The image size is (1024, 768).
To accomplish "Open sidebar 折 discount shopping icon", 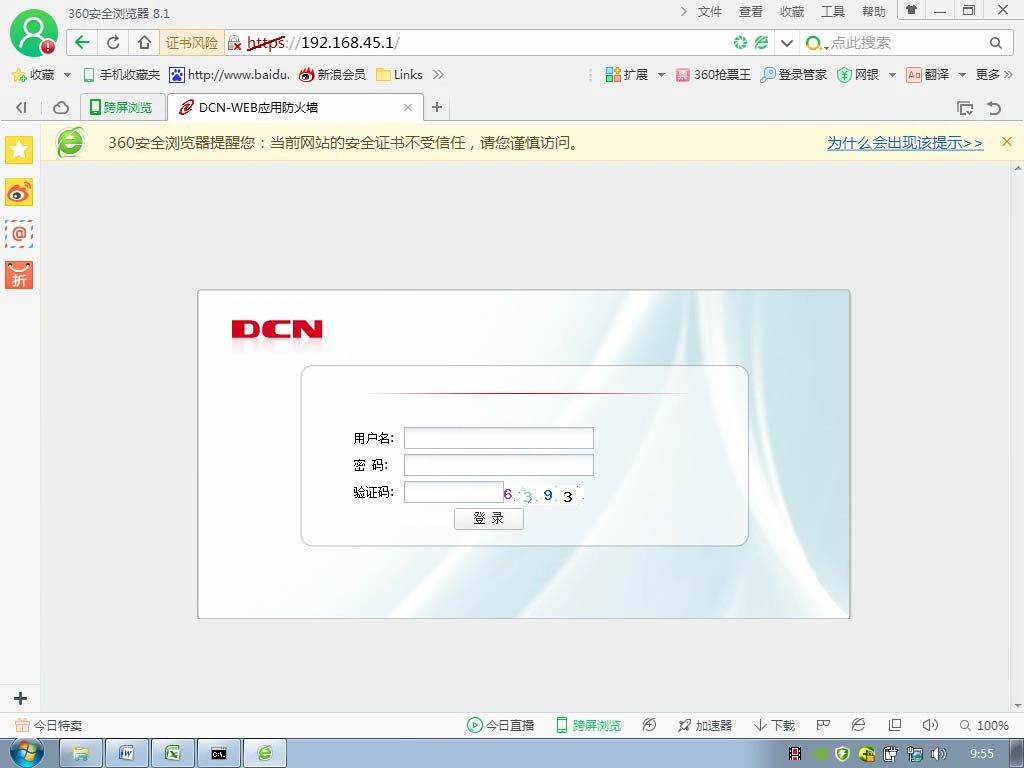I will 19,276.
